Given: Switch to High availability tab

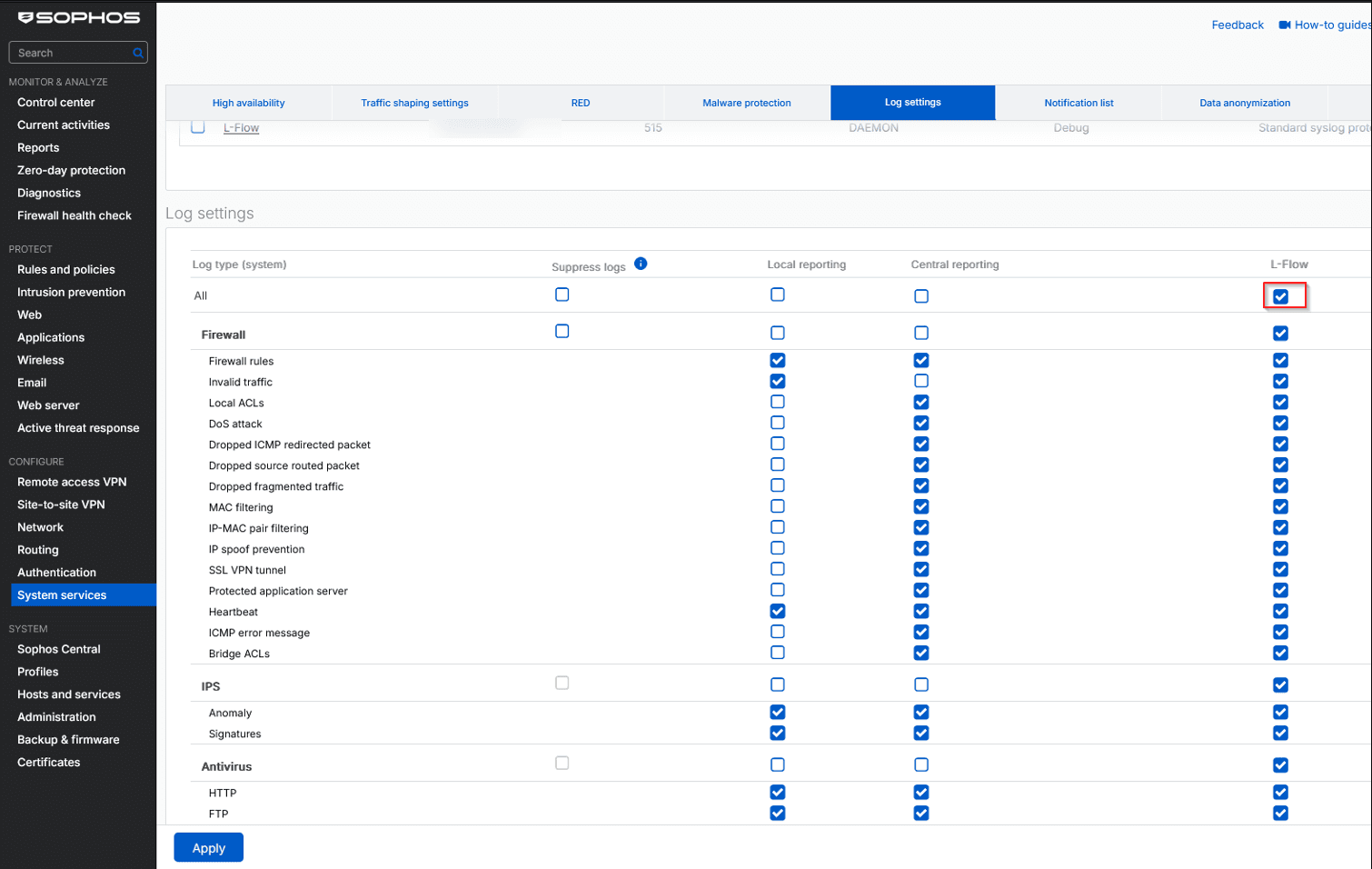Looking at the screenshot, I should coord(248,103).
